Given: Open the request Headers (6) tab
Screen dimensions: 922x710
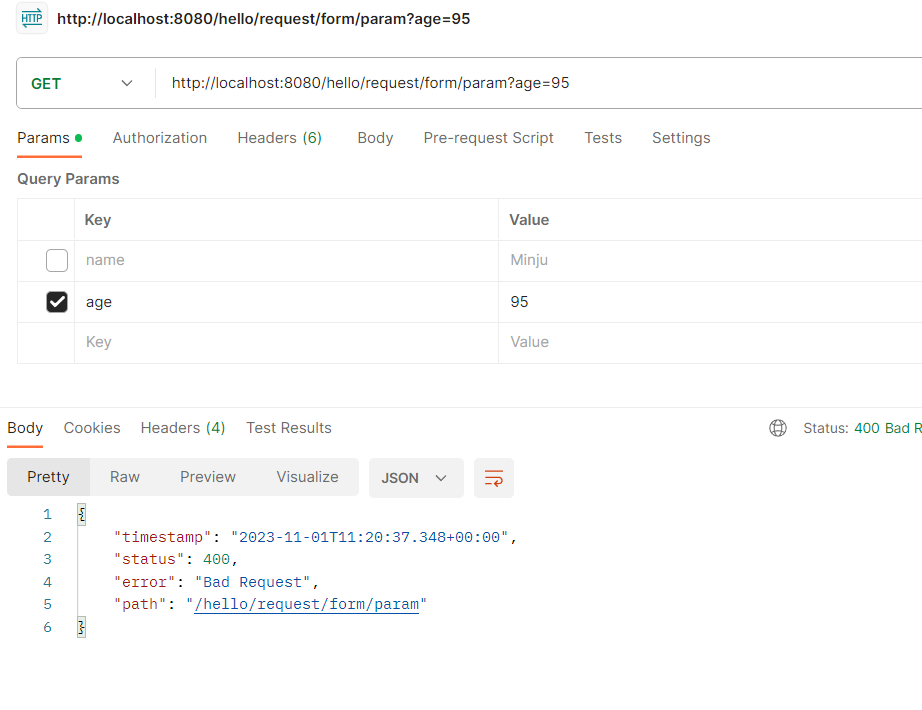Looking at the screenshot, I should (x=279, y=138).
